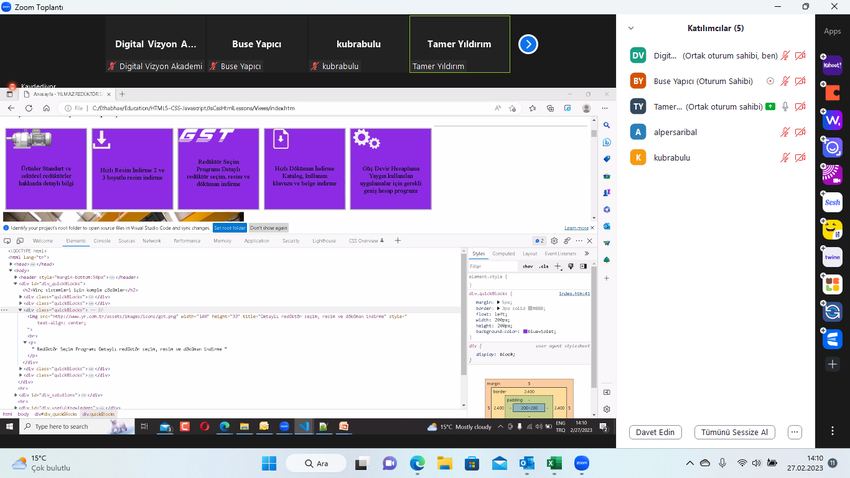Image resolution: width=850 pixels, height=478 pixels.
Task: Open the shared browser's refresh button
Action: pos(29,108)
